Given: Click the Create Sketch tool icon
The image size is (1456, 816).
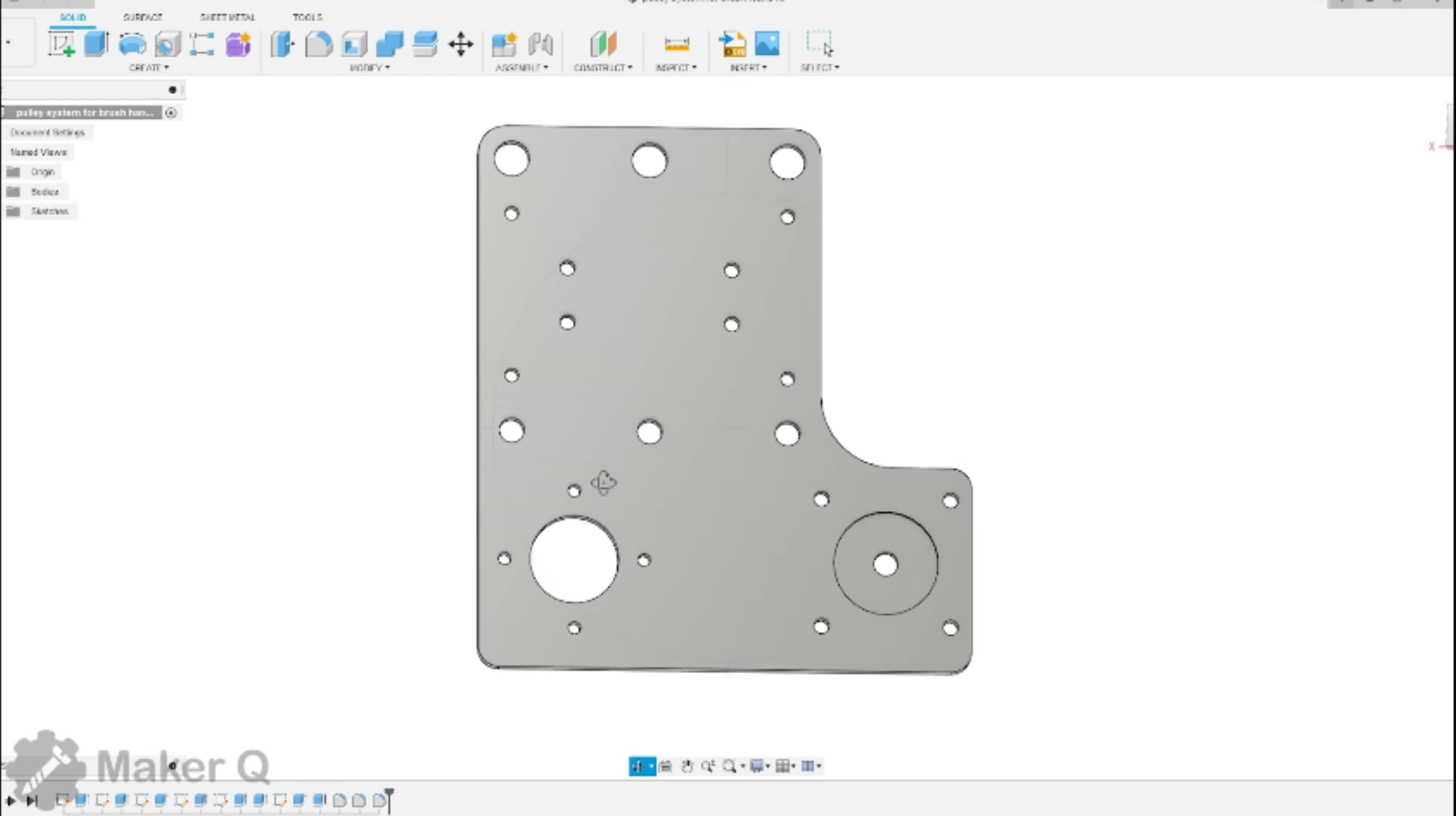Looking at the screenshot, I should click(61, 44).
